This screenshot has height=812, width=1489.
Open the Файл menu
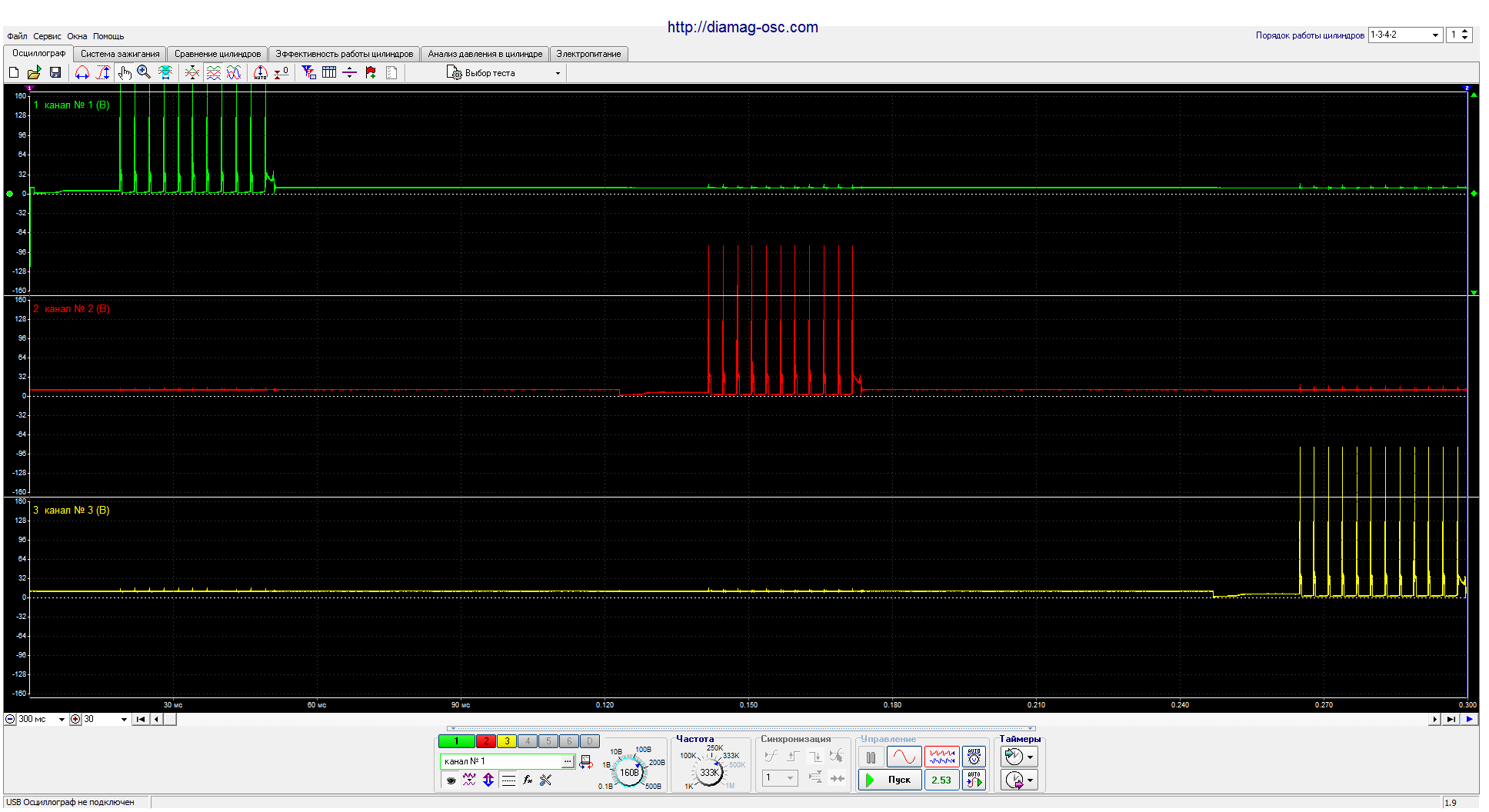pos(17,36)
